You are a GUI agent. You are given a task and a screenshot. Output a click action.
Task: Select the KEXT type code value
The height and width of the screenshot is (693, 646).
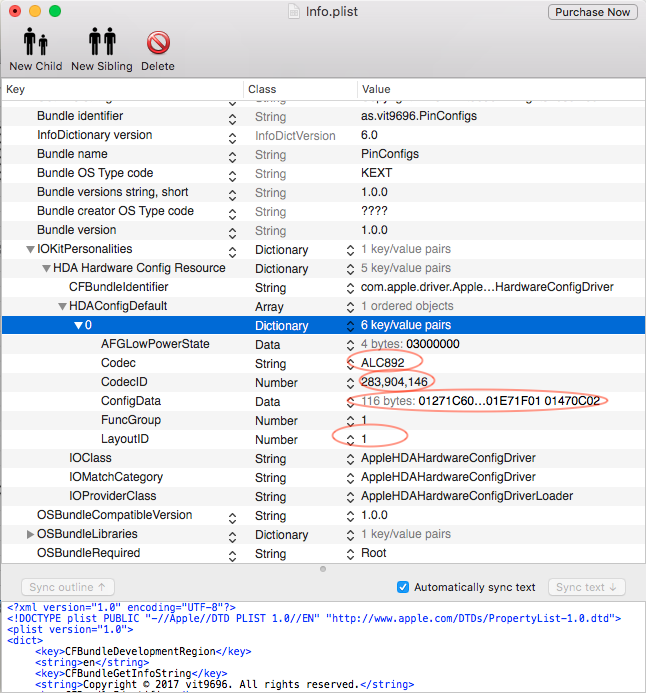[x=376, y=173]
